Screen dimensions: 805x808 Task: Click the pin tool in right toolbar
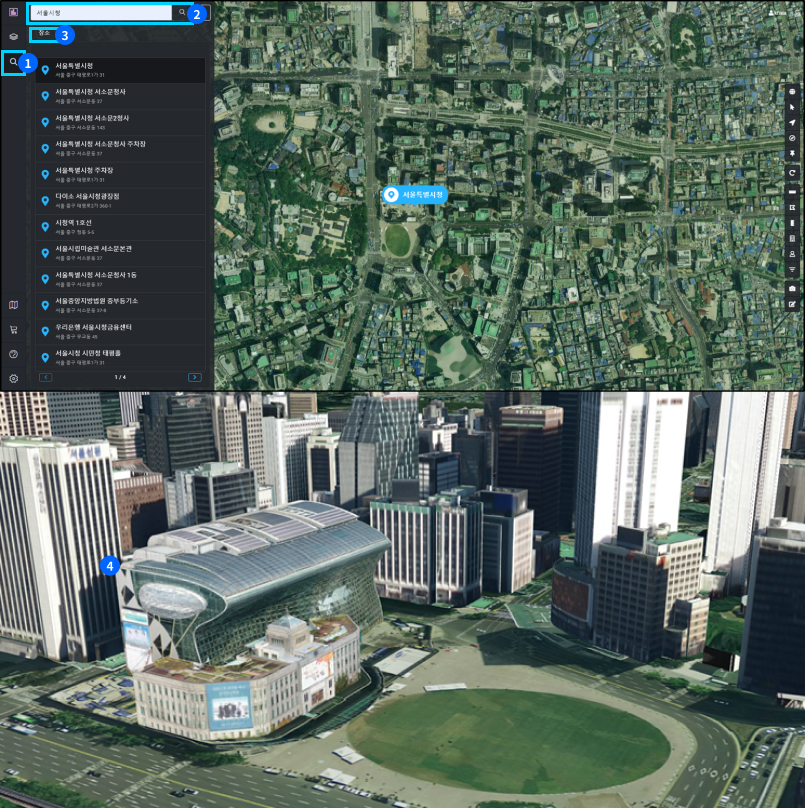[792, 154]
